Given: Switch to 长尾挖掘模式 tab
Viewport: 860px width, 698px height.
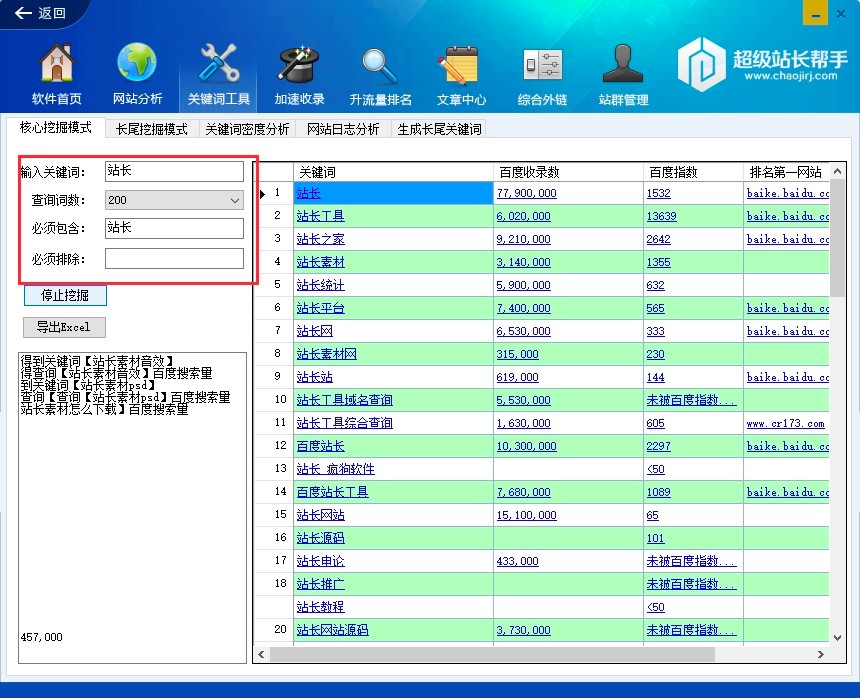Looking at the screenshot, I should click(x=151, y=129).
